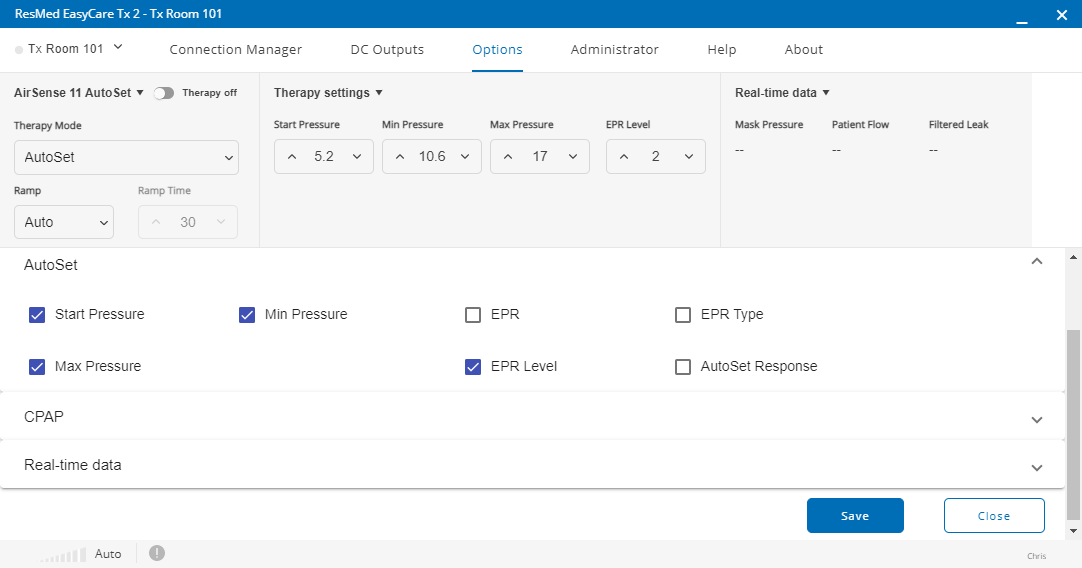
Task: Expand the Real-time data options section
Action: click(x=1036, y=468)
